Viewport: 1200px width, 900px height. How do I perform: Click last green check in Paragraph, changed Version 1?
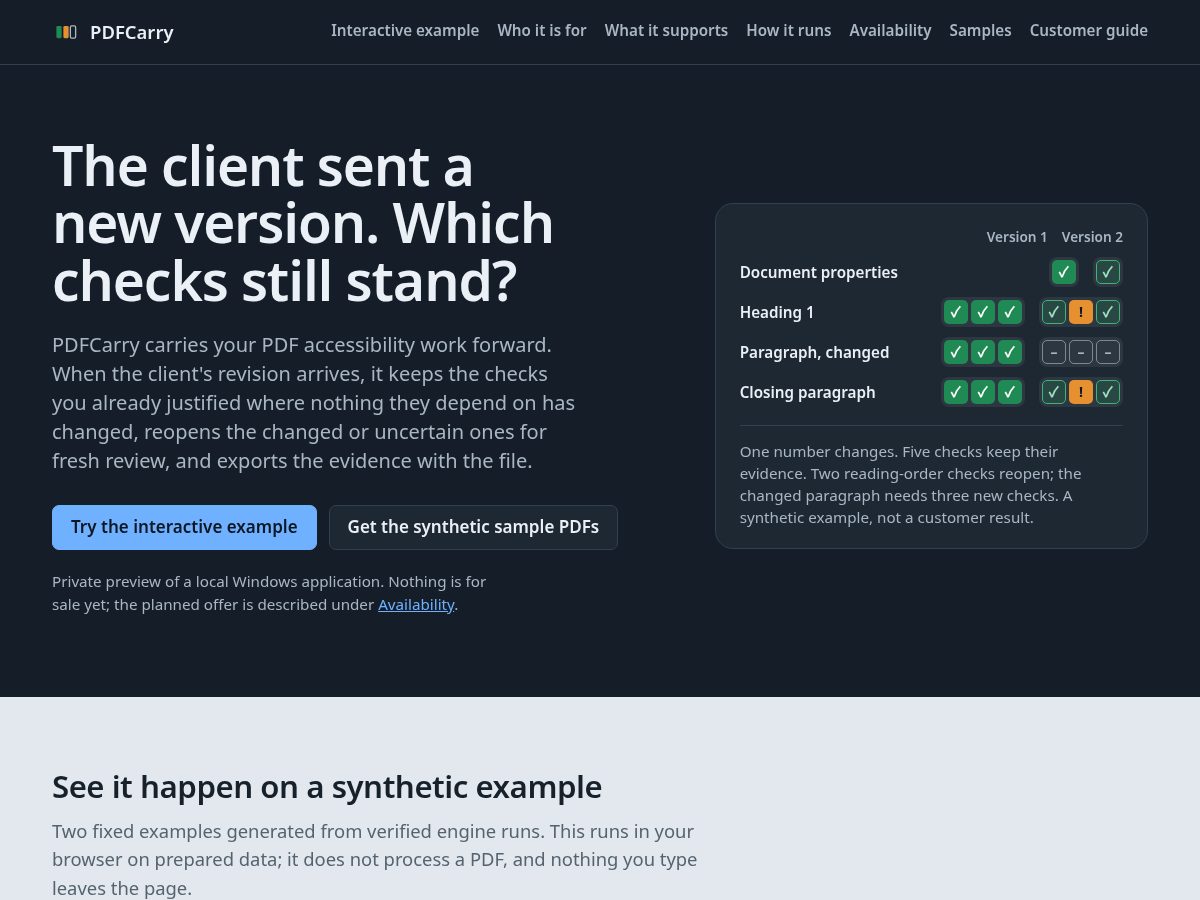(x=1010, y=352)
